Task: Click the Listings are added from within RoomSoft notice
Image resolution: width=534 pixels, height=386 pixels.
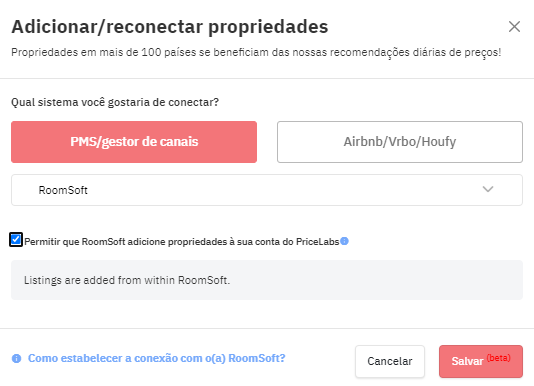Action: pyautogui.click(x=267, y=280)
